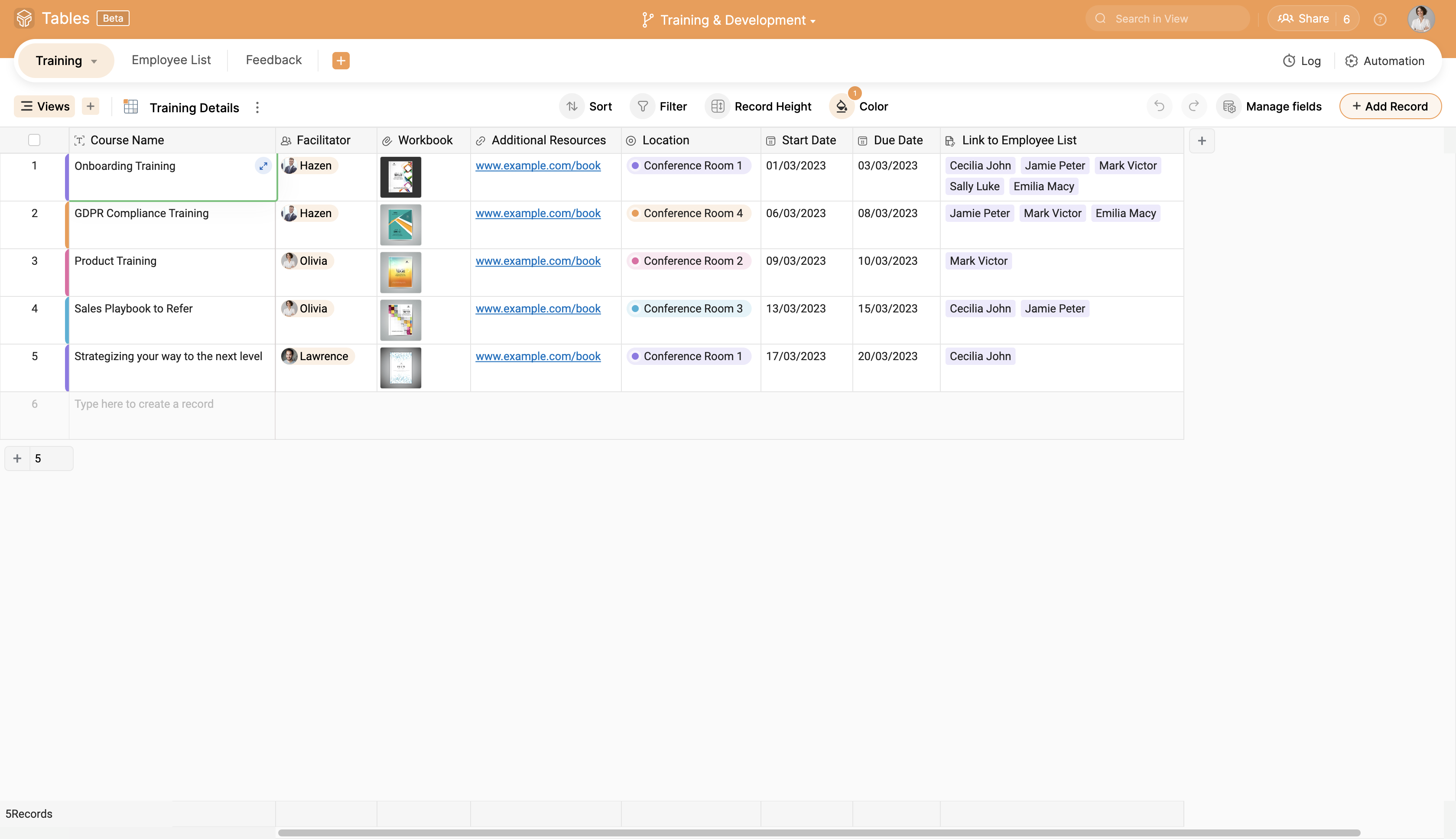Click the redo arrow icon

(1194, 107)
